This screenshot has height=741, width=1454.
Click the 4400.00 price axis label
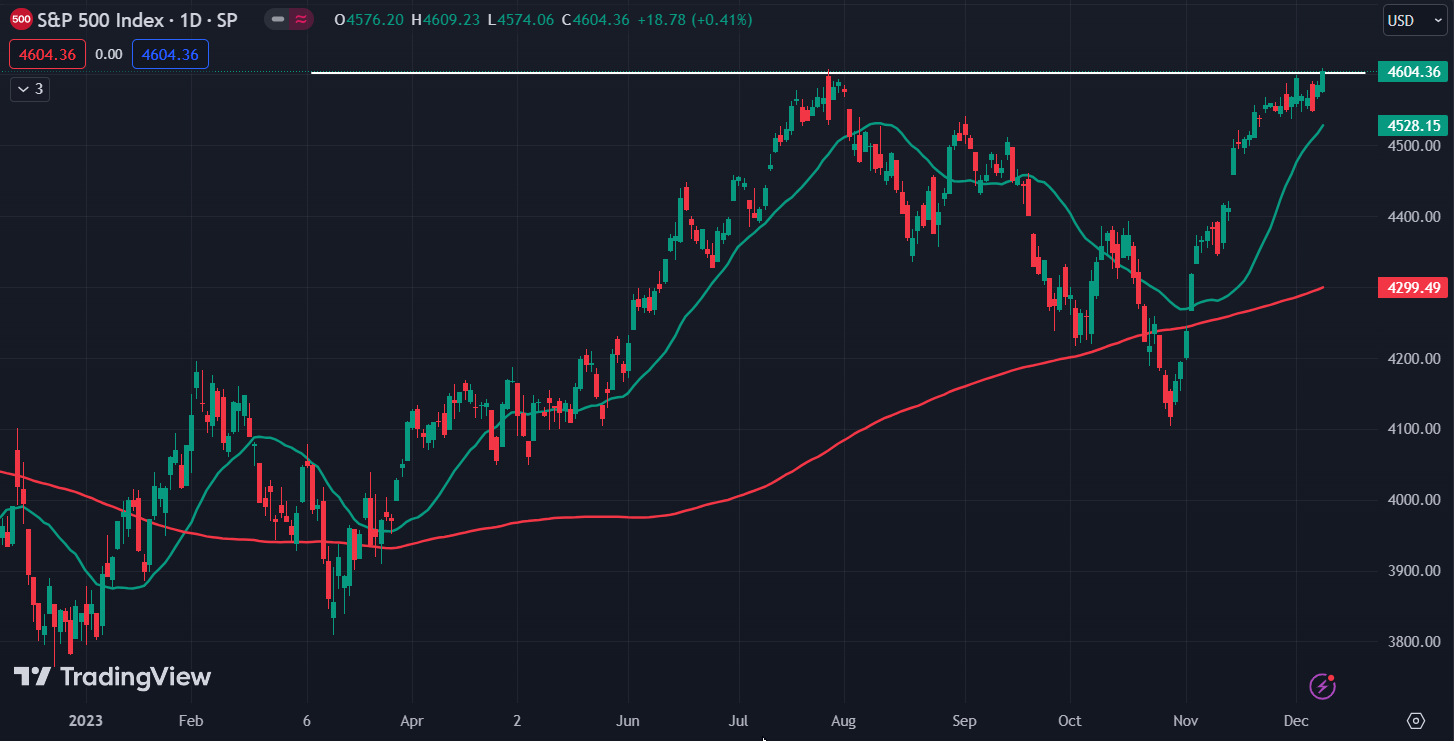[1416, 217]
